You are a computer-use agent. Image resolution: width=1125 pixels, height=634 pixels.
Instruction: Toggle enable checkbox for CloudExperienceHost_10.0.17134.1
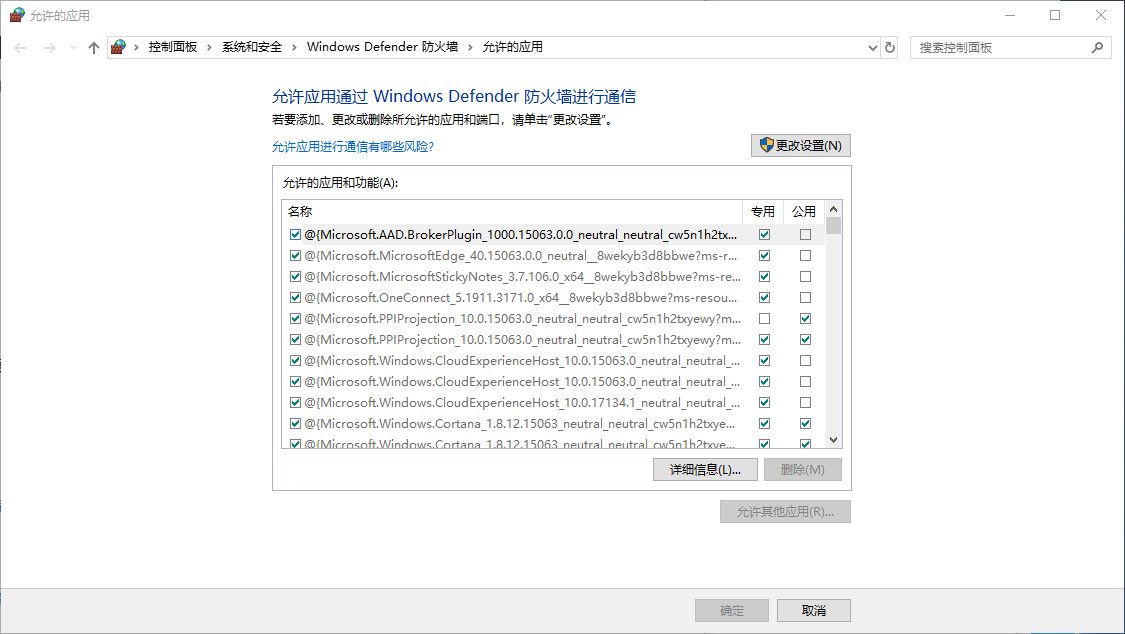(295, 402)
